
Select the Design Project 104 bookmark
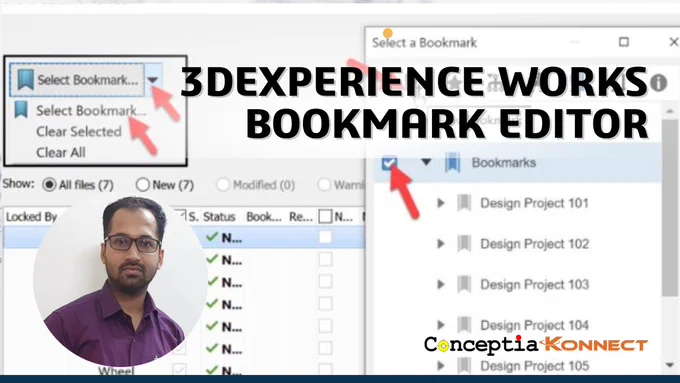tap(534, 325)
